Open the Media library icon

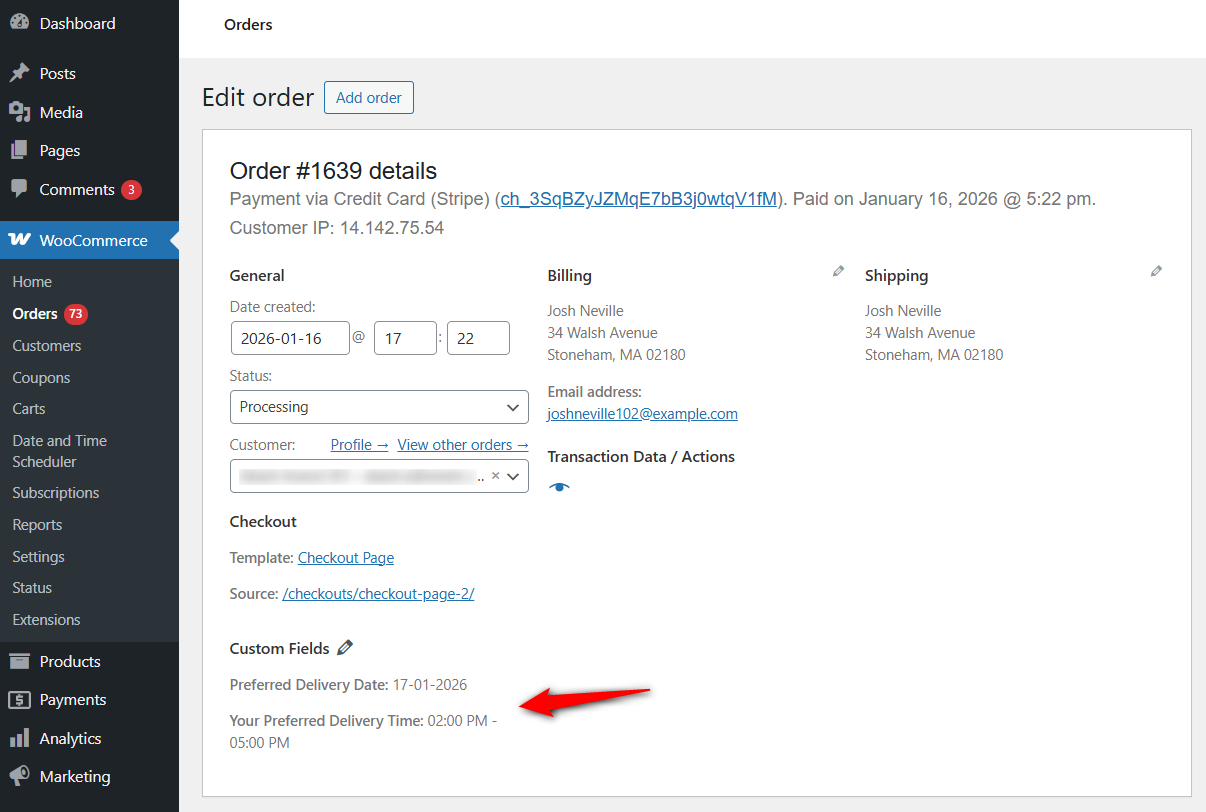20,112
